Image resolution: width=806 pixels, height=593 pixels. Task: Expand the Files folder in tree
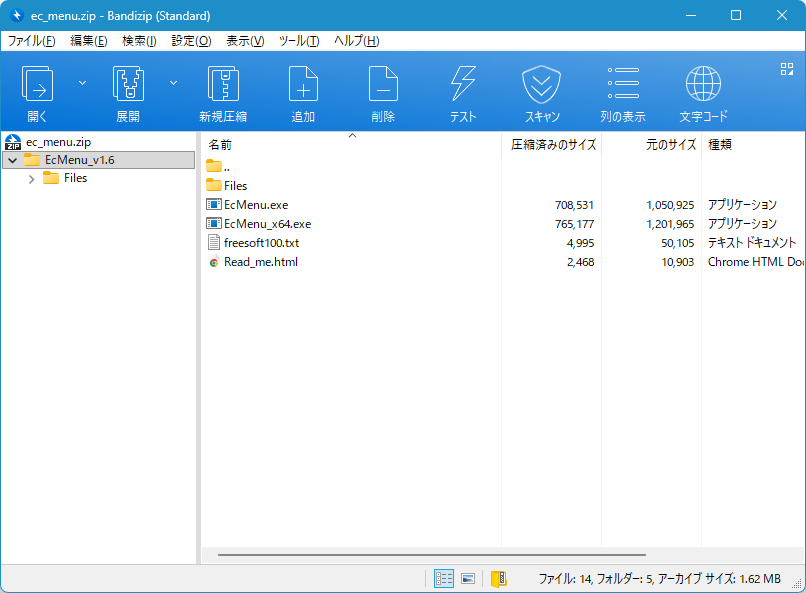click(x=31, y=179)
